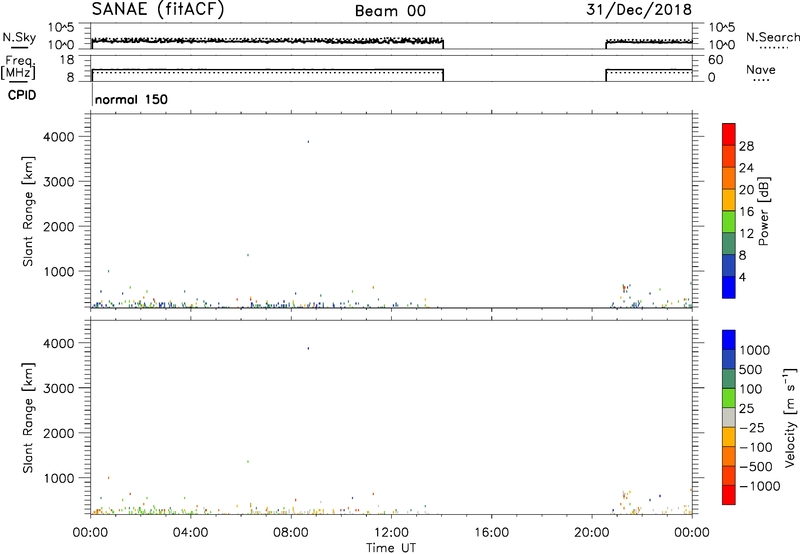
Task: Click the "N.Sky" legend label
Action: (x=19, y=37)
